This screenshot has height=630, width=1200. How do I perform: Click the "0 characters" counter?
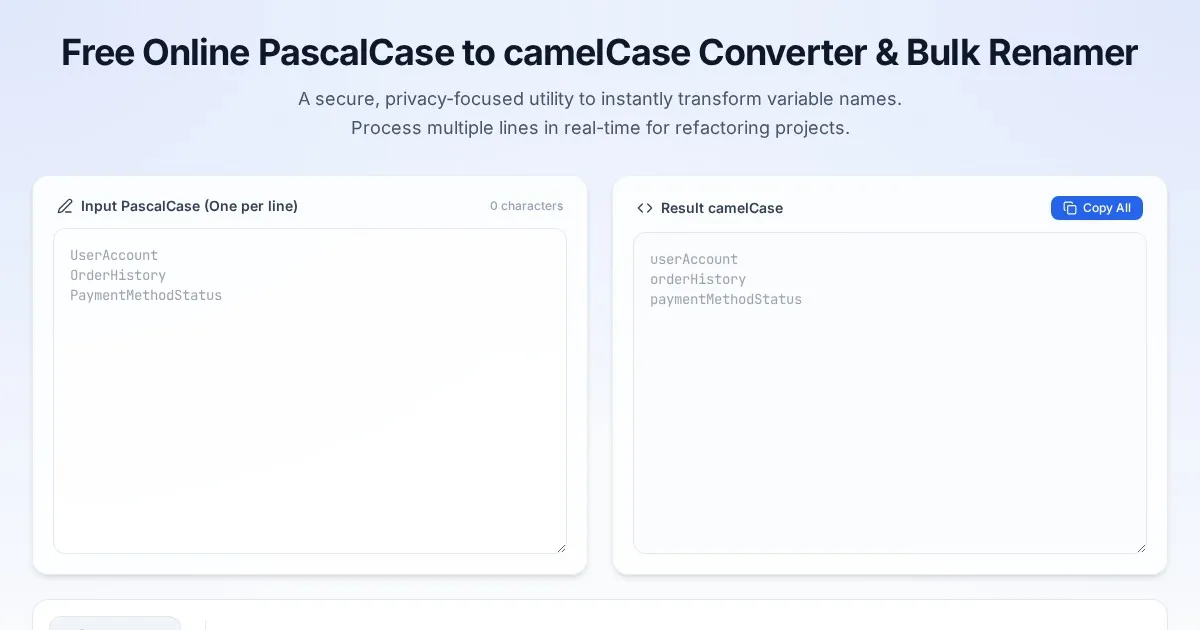(x=526, y=206)
